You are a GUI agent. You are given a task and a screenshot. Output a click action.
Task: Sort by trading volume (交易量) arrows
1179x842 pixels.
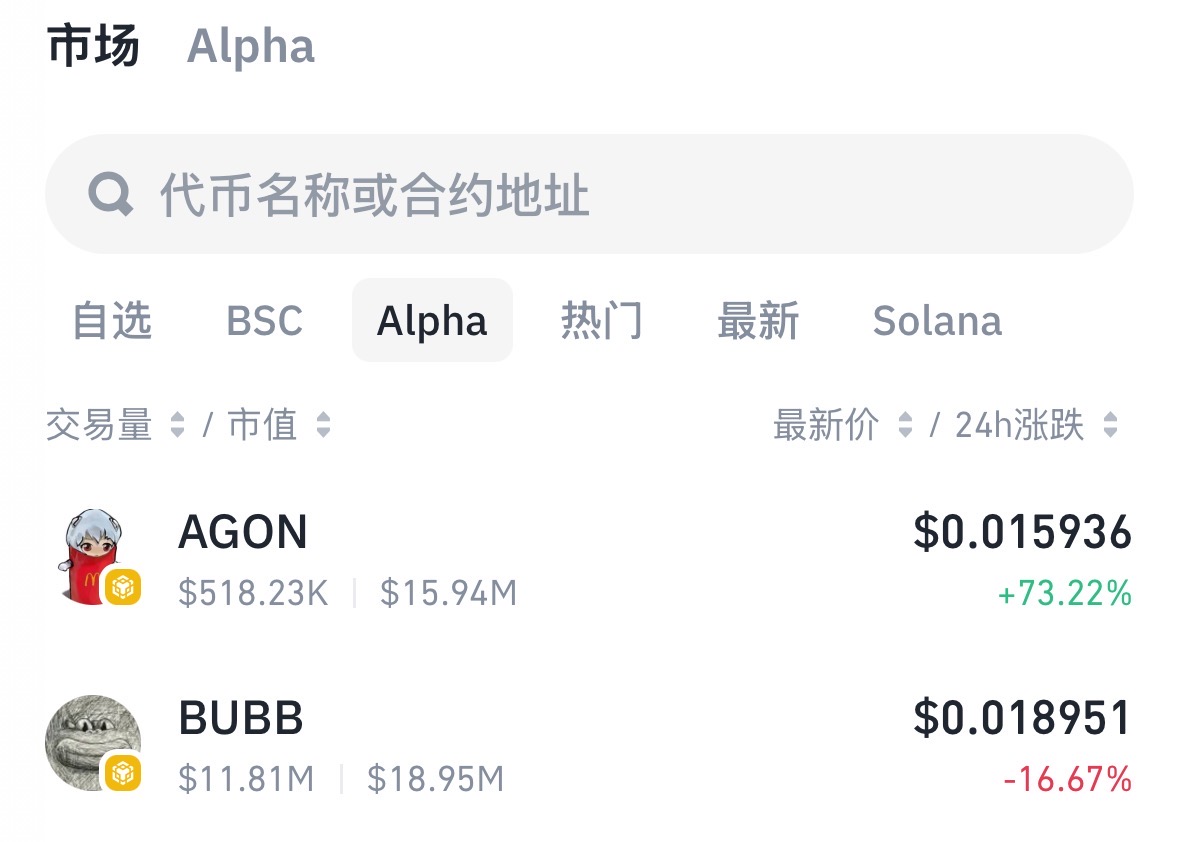click(177, 425)
